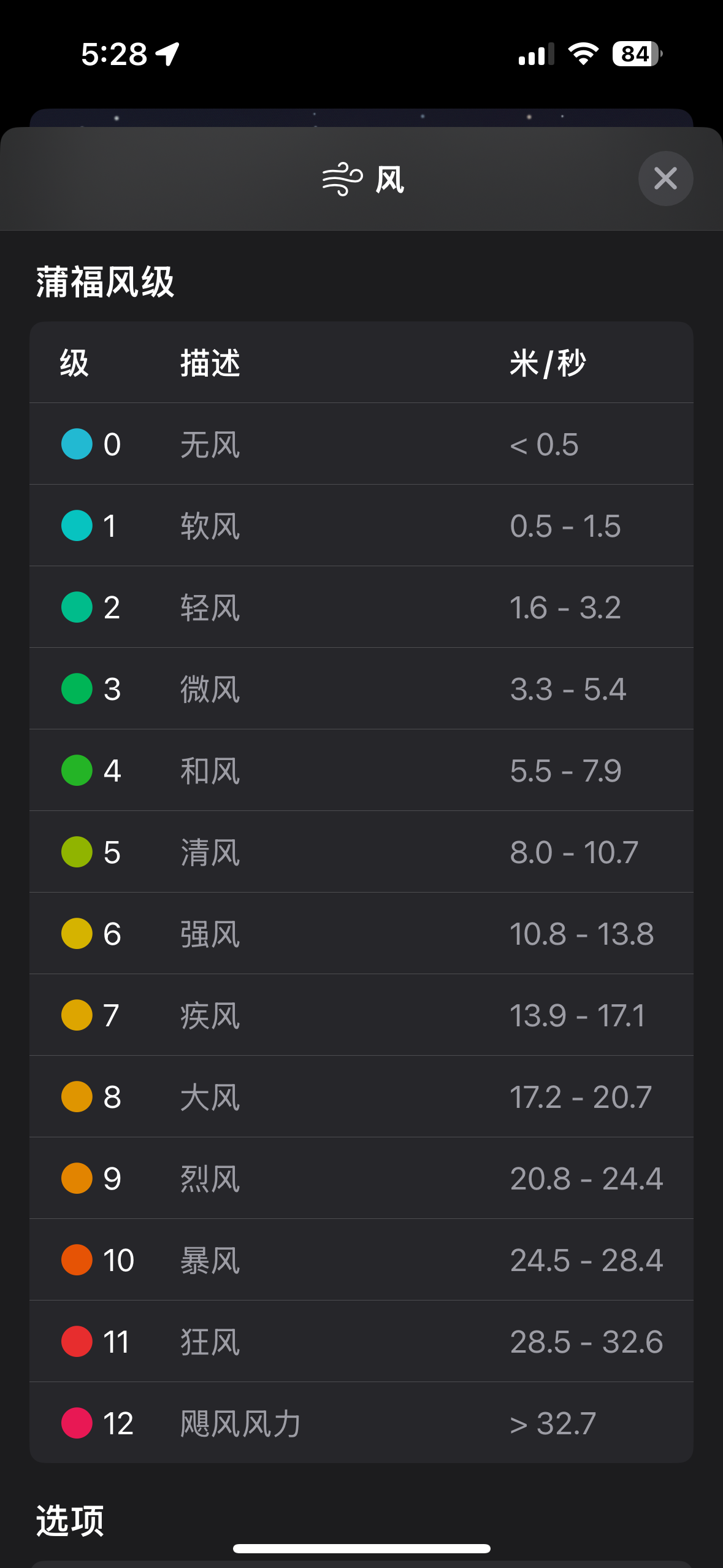723x1568 pixels.
Task: Tap the pink level 12 color dot
Action: pos(77,1423)
